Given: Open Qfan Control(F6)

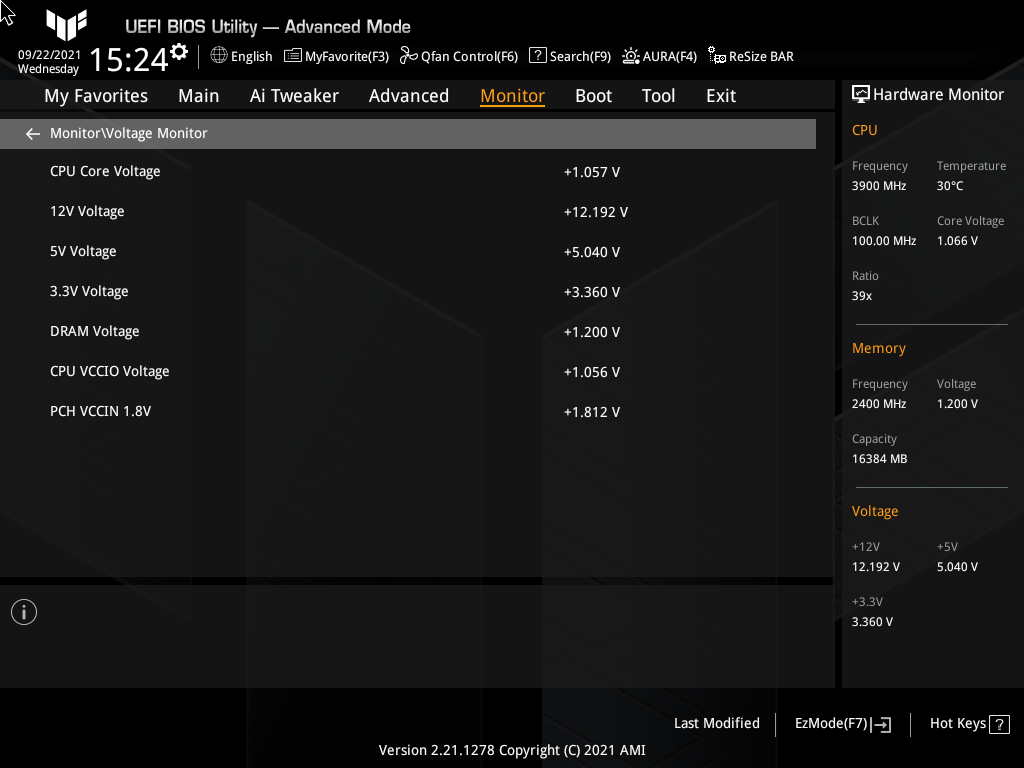Looking at the screenshot, I should (459, 56).
